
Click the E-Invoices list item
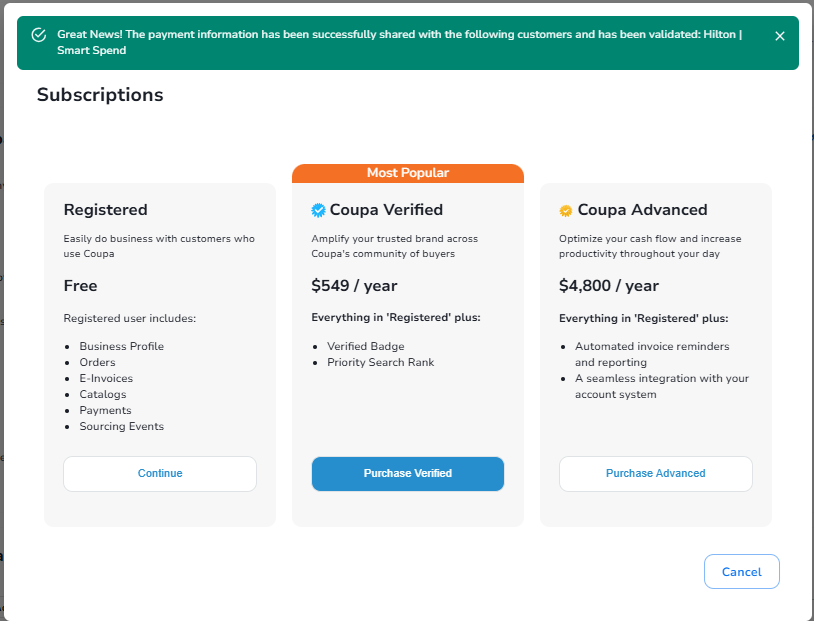[x=106, y=378]
